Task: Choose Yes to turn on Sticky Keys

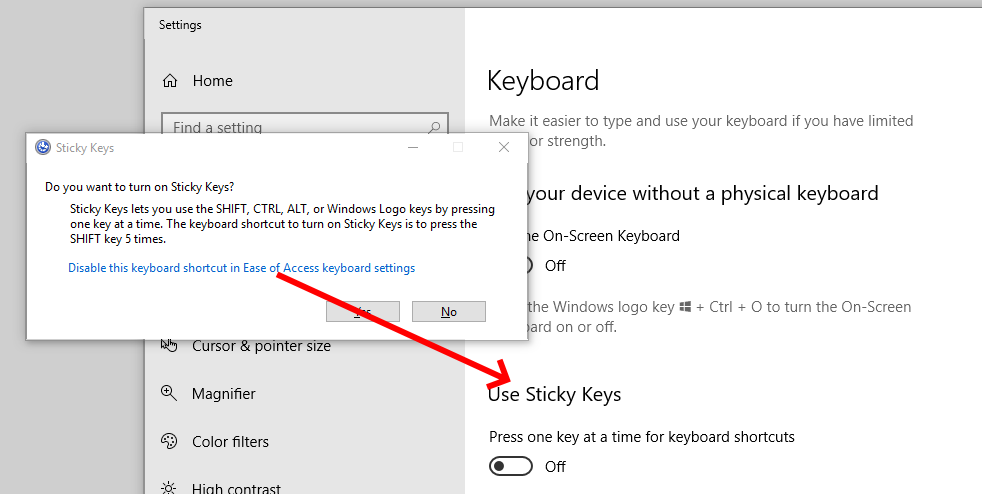Action: tap(363, 311)
